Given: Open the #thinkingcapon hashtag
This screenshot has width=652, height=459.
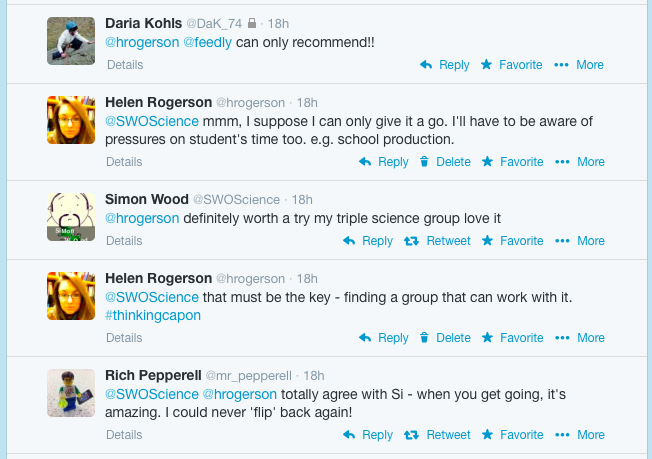Looking at the screenshot, I should (153, 316).
